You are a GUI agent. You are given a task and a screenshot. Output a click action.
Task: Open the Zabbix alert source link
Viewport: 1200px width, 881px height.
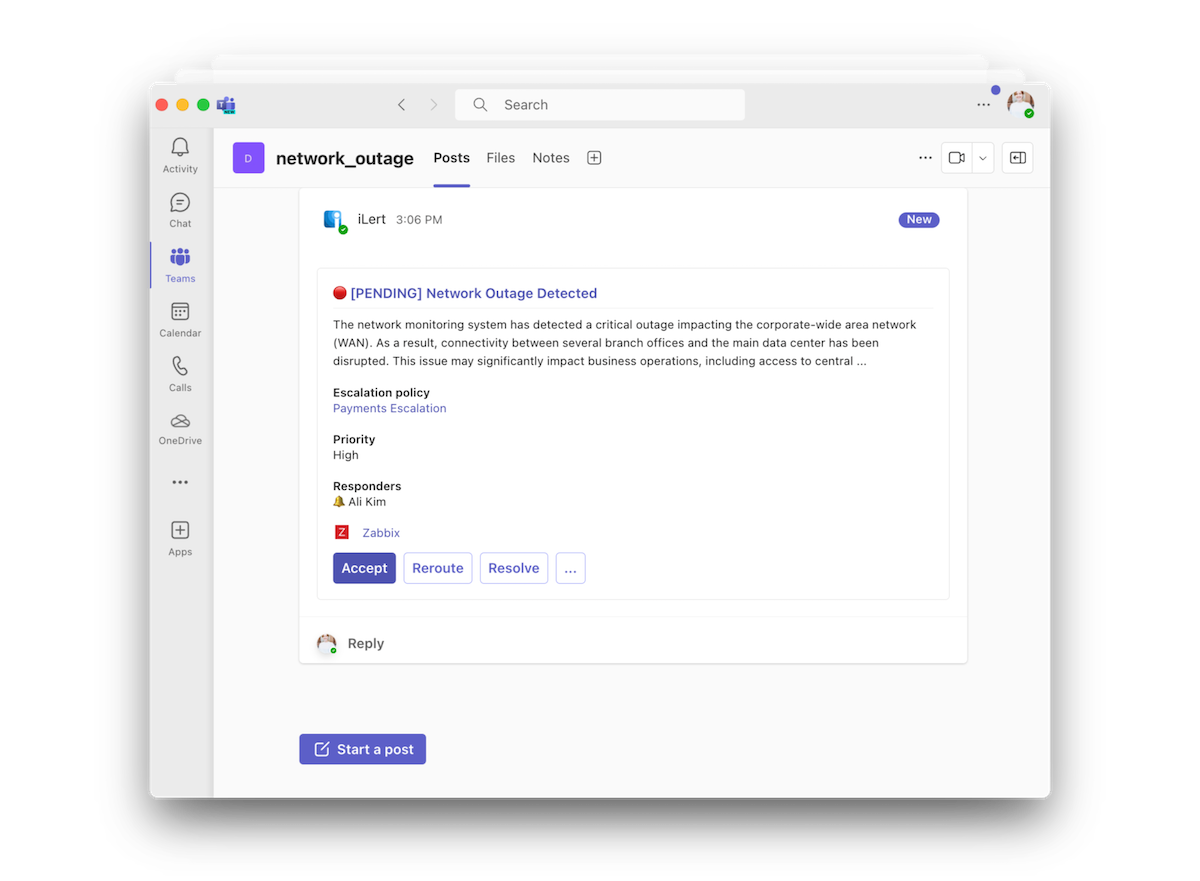click(x=380, y=532)
